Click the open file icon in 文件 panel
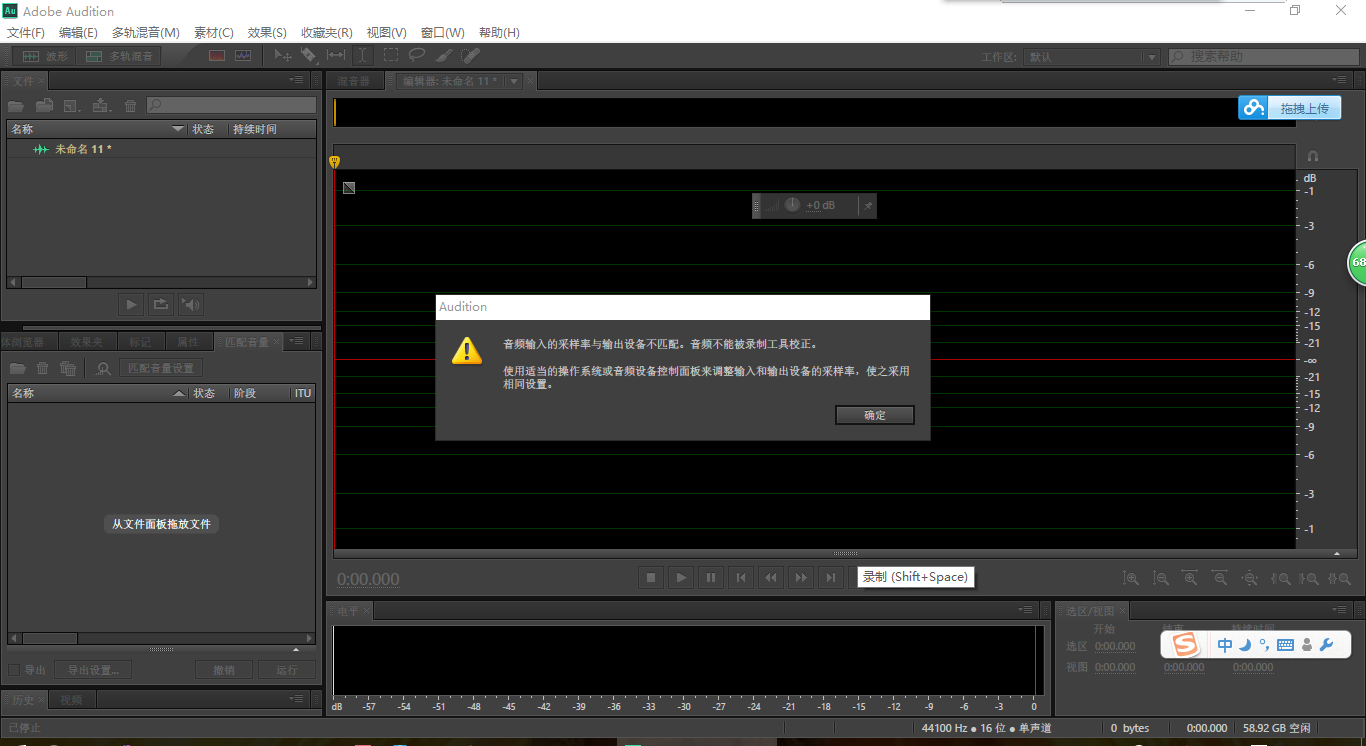The height and width of the screenshot is (746, 1366). tap(16, 105)
